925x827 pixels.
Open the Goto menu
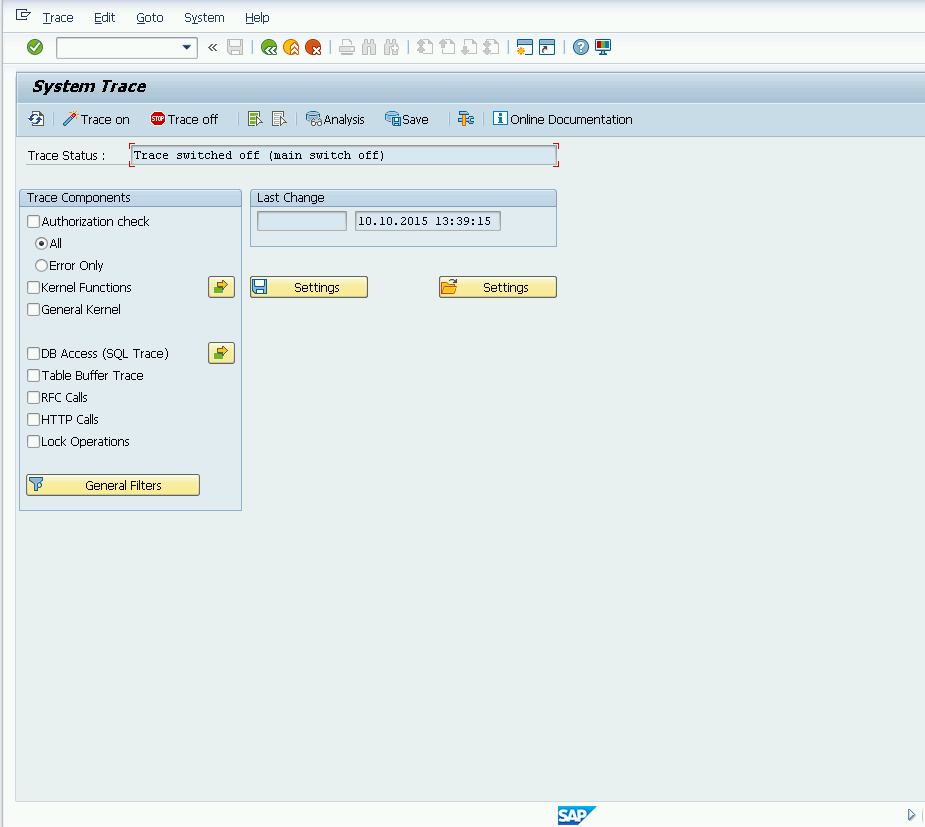[149, 17]
